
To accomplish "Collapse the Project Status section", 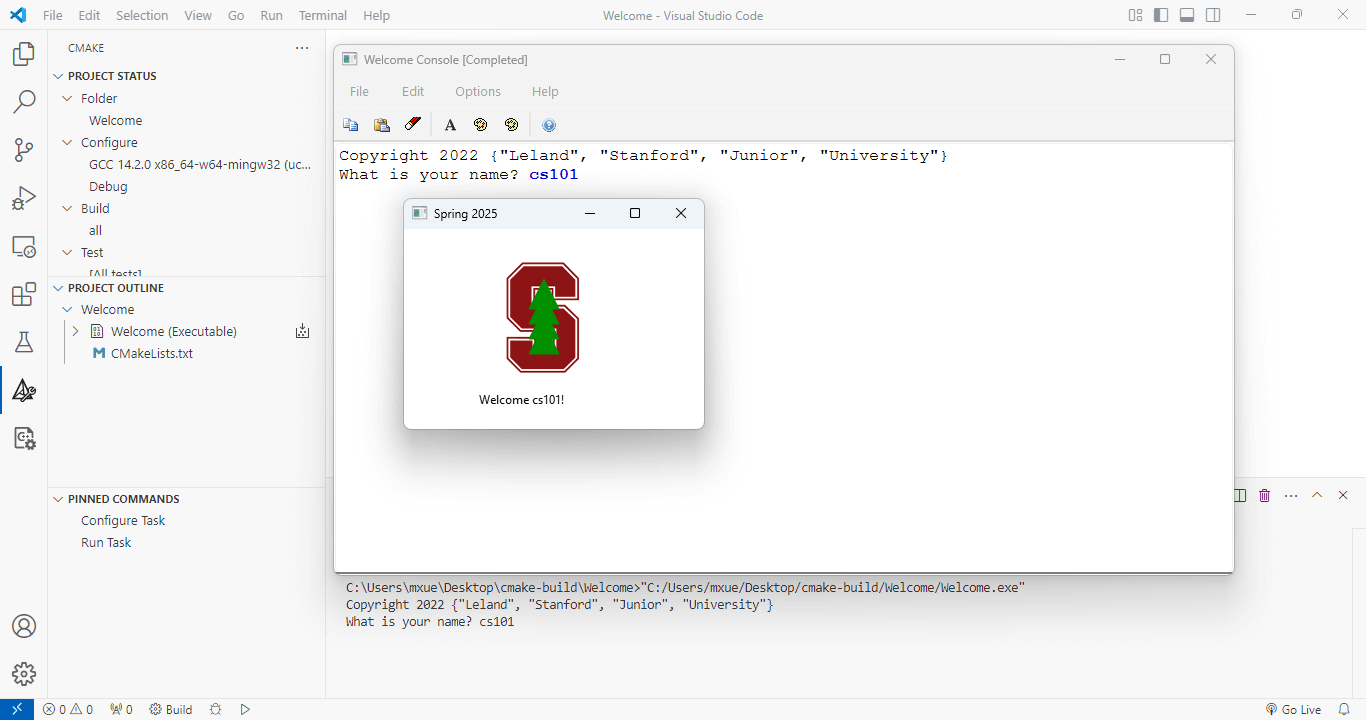I will pyautogui.click(x=58, y=76).
